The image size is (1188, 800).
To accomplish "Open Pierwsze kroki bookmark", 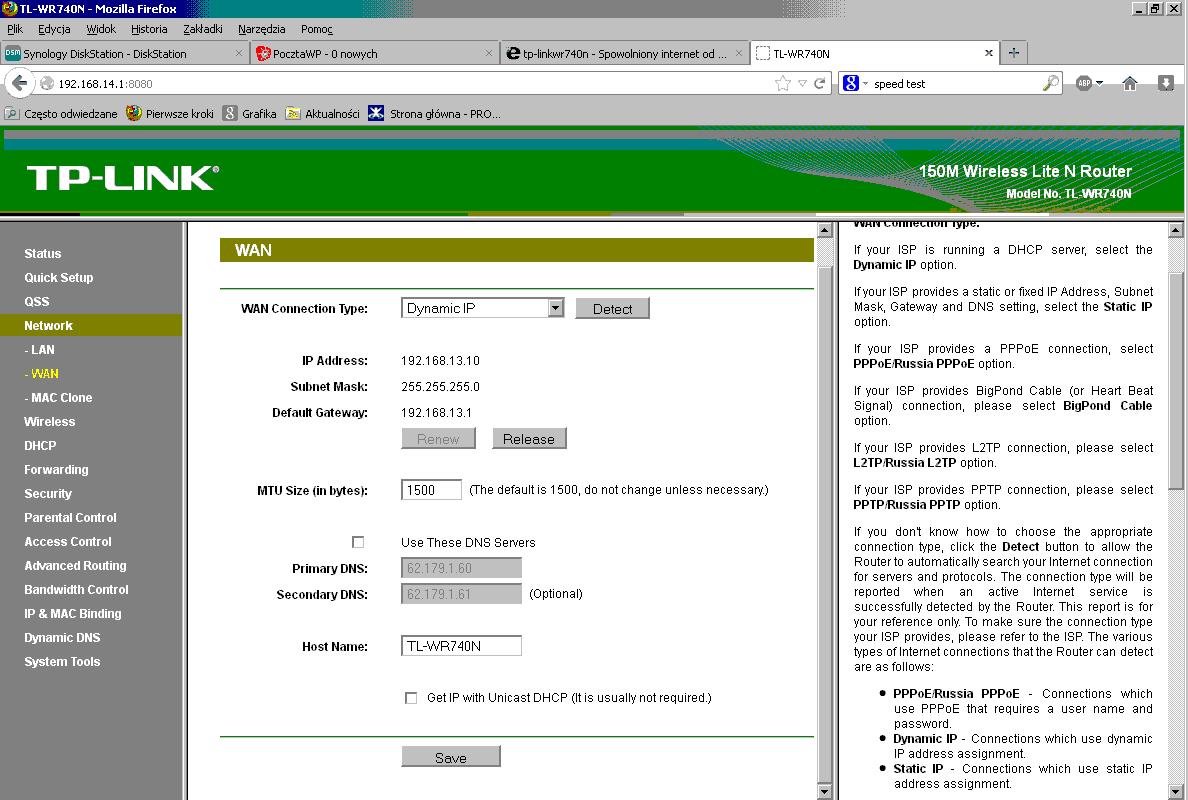I will click(170, 114).
